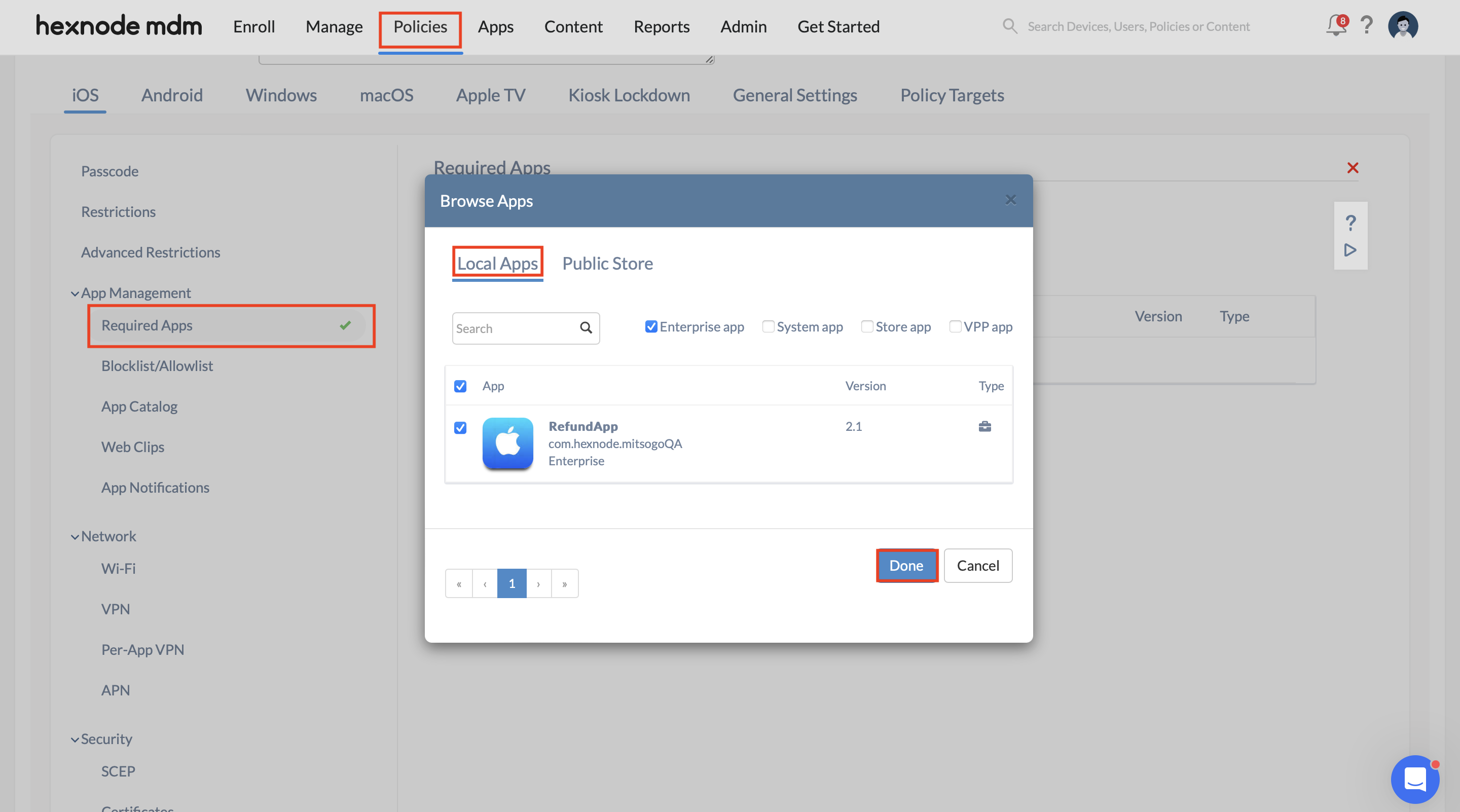Click the Cancel button
This screenshot has height=812, width=1460.
pos(978,565)
